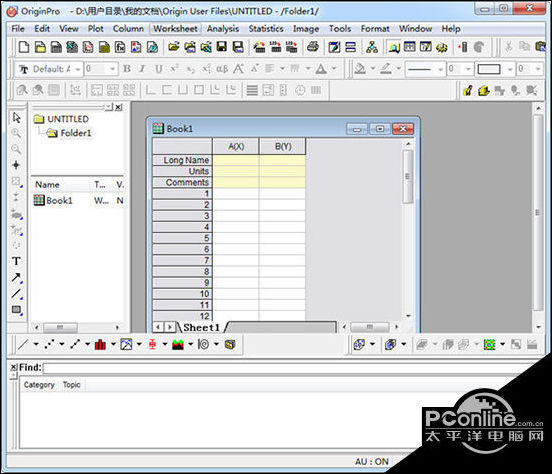The height and width of the screenshot is (474, 552).
Task: Open the File menu
Action: (18, 29)
